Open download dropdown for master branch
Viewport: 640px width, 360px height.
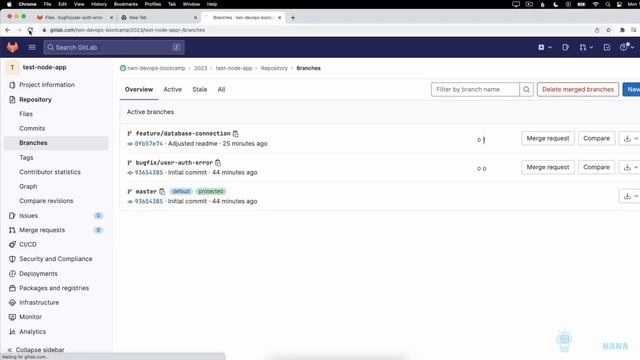630,196
